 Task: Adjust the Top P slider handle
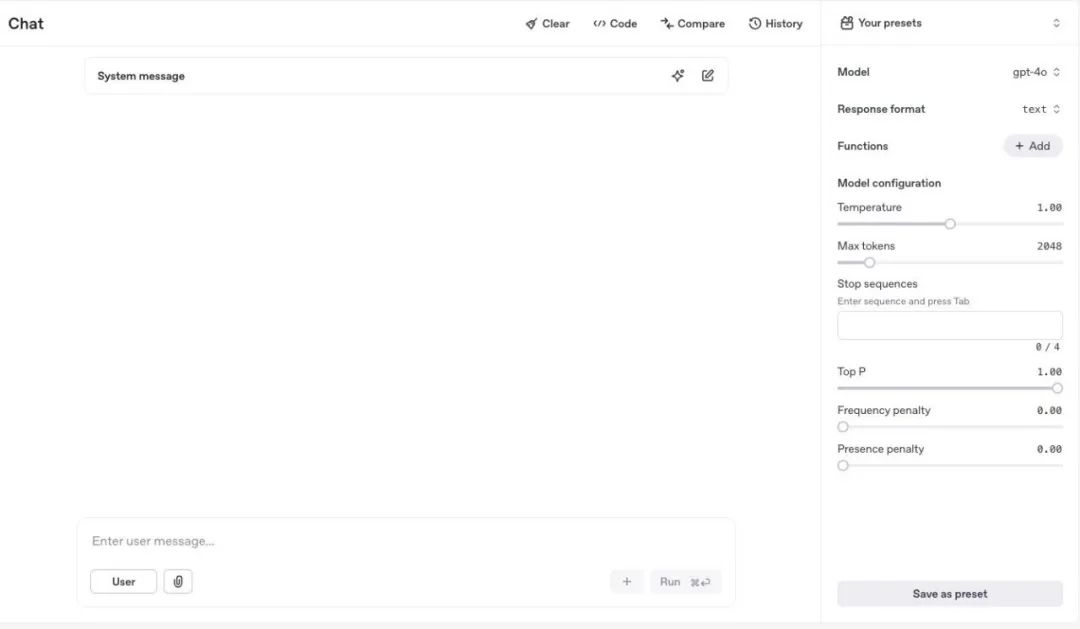pyautogui.click(x=1057, y=388)
